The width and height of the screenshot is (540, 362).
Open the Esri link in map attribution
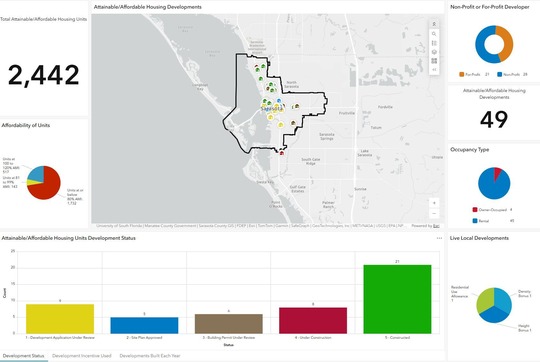coord(436,226)
